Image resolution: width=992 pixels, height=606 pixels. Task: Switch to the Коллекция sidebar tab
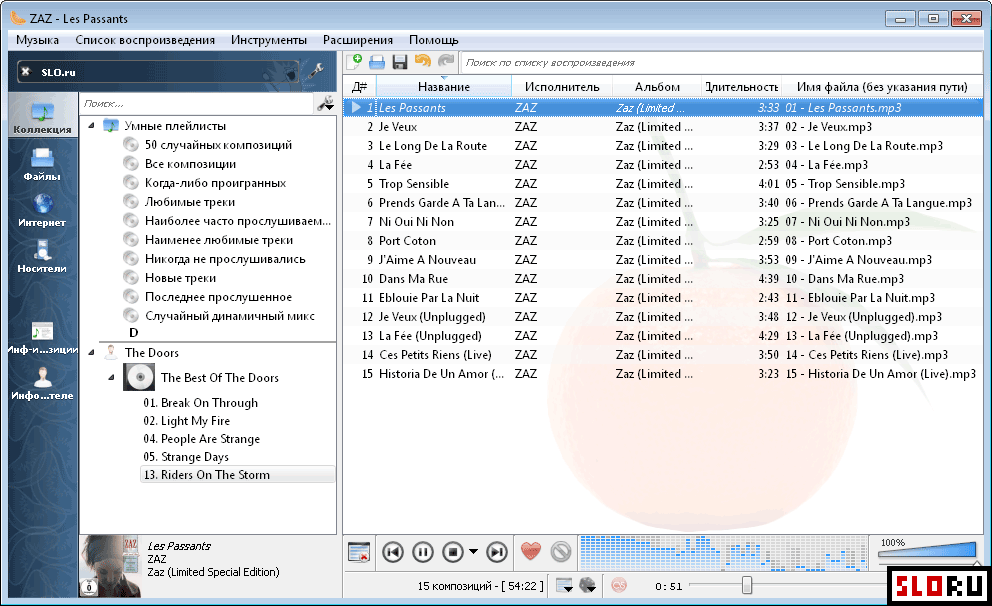click(x=42, y=116)
